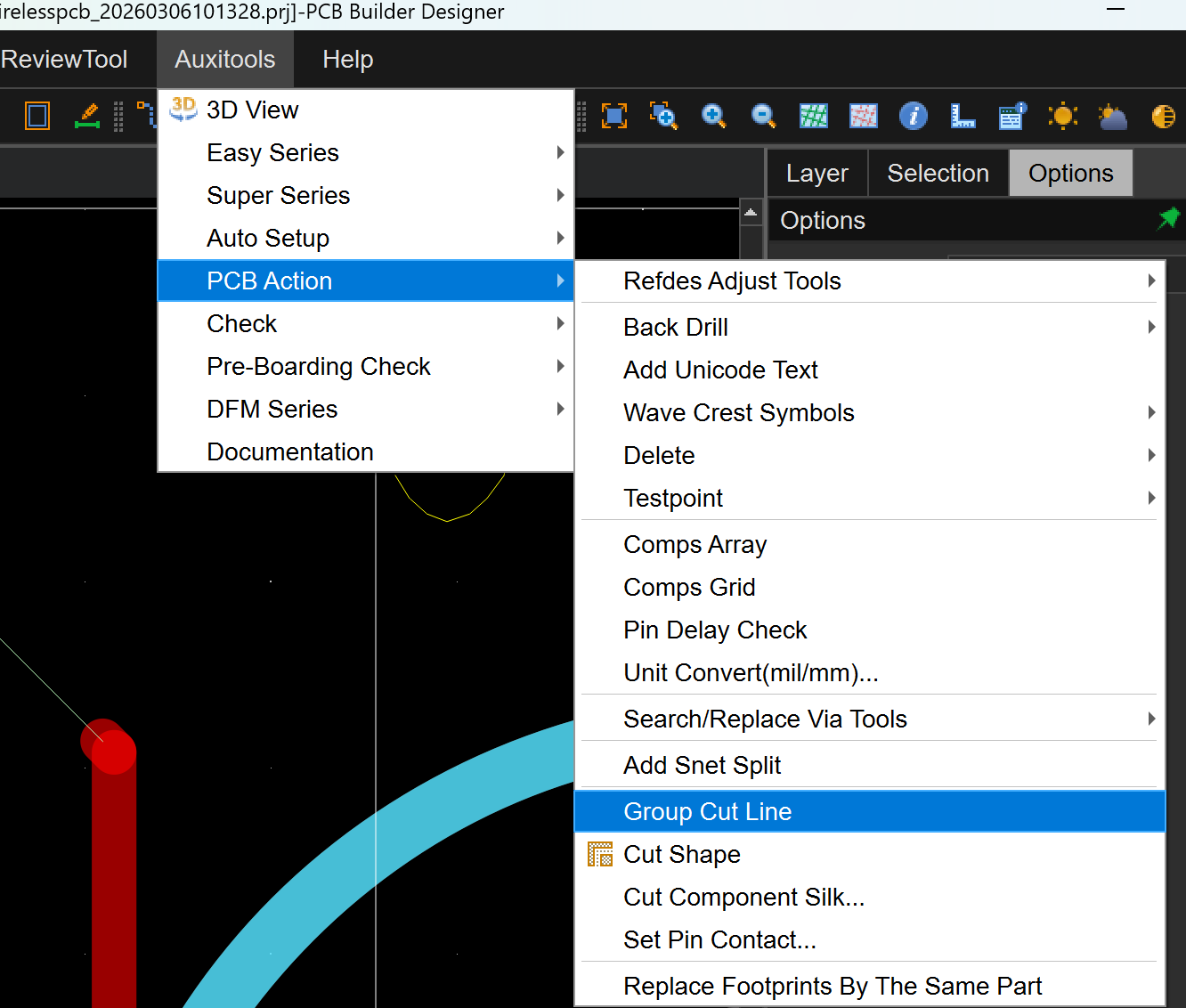Click the zoom fit icon in toolbar
The height and width of the screenshot is (1008, 1186).
[x=614, y=116]
